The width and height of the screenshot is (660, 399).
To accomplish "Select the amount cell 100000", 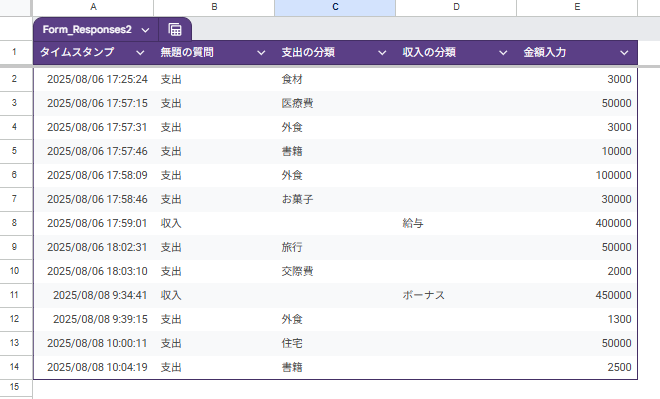I will coord(577,175).
